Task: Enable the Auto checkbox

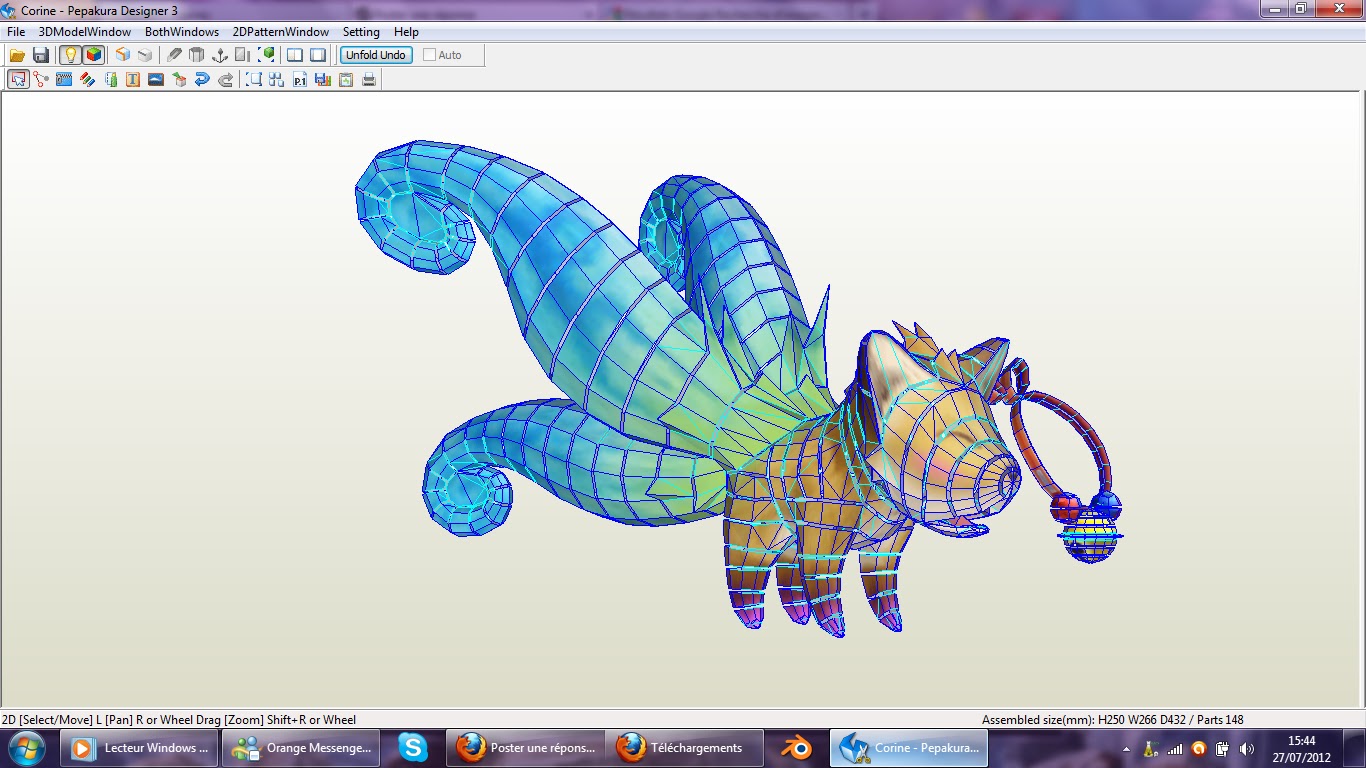Action: coord(429,55)
